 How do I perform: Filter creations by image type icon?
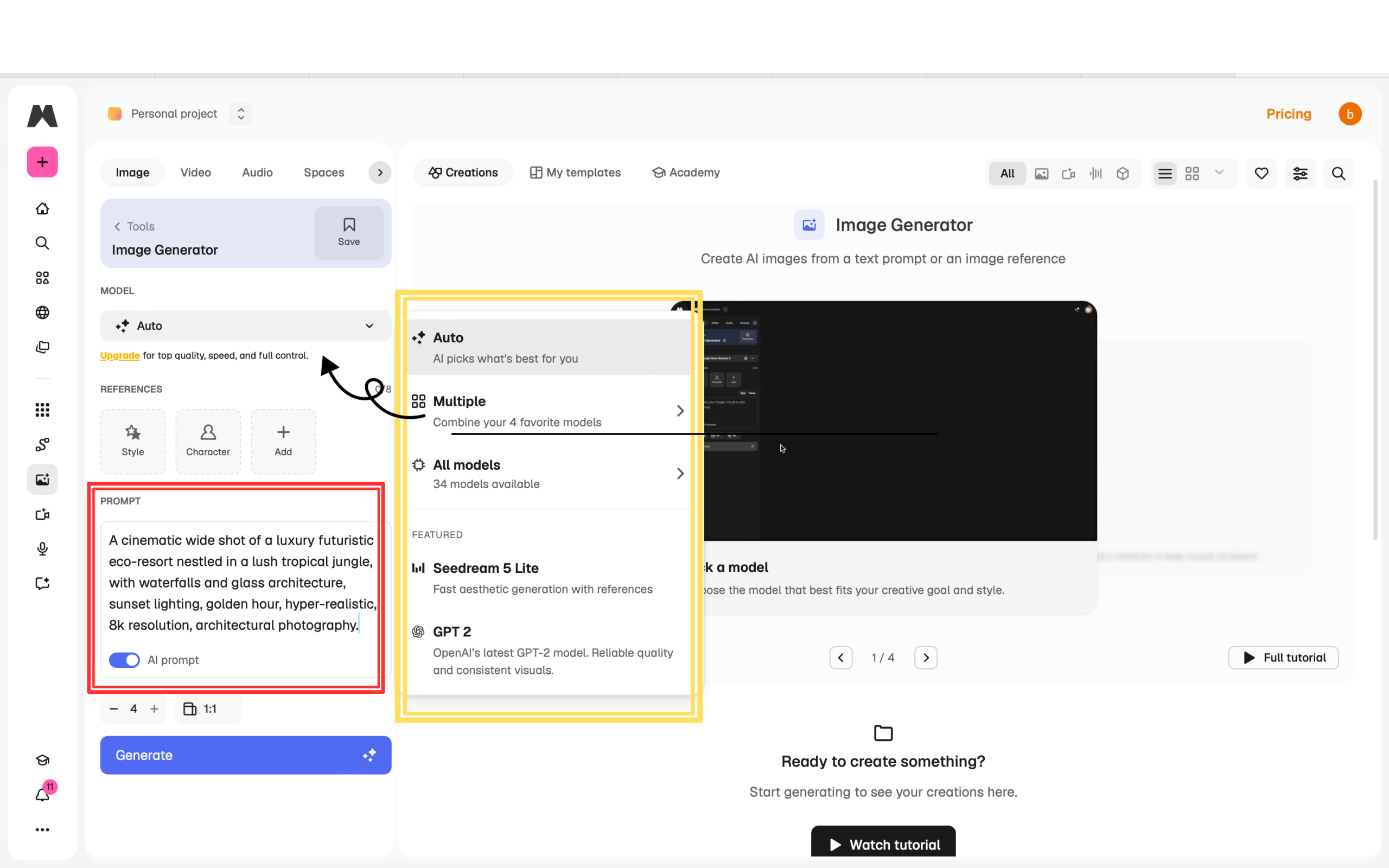click(x=1041, y=174)
